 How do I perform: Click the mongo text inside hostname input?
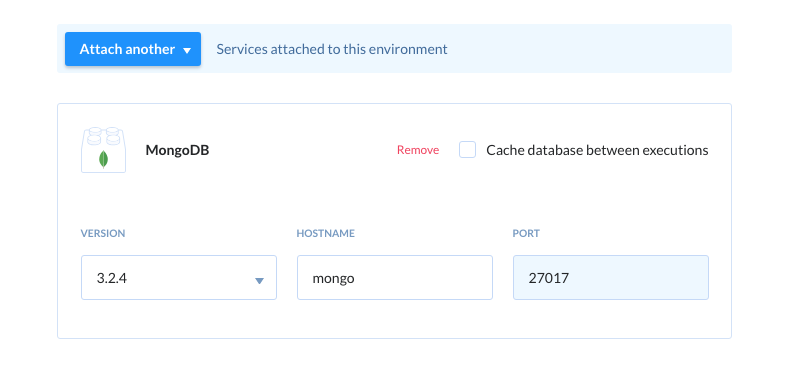point(334,279)
